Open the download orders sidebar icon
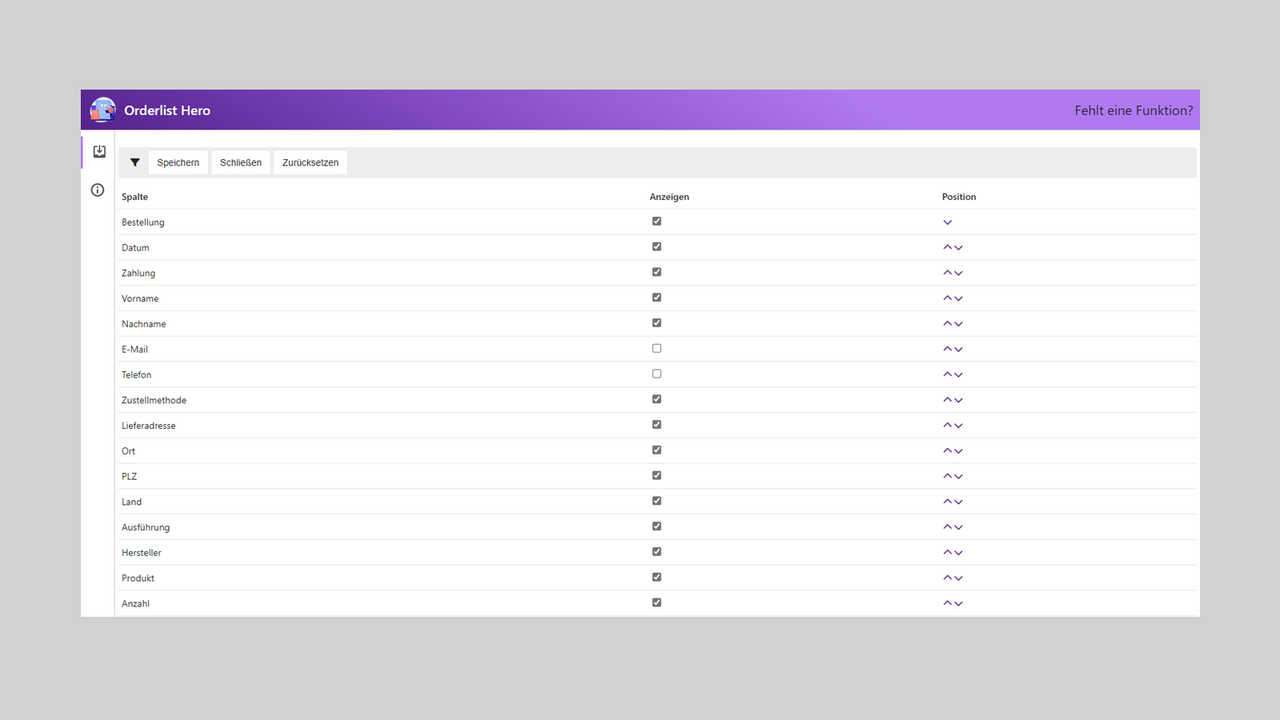Image resolution: width=1280 pixels, height=720 pixels. 99,152
